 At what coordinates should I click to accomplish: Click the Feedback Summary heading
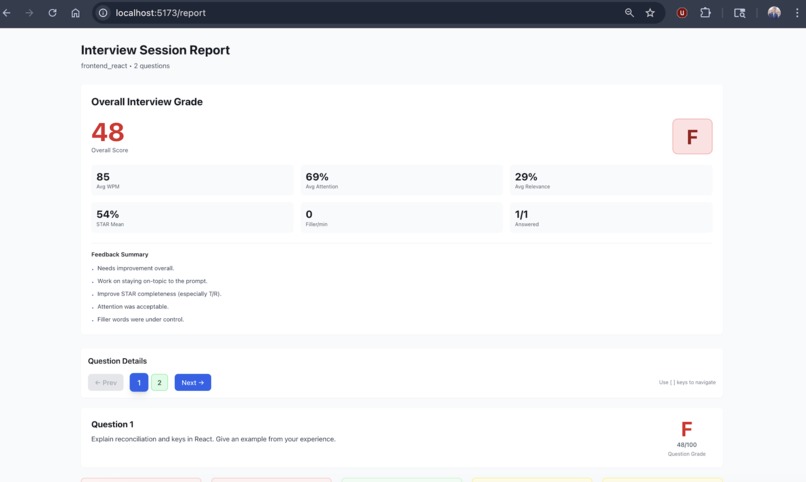pos(119,254)
